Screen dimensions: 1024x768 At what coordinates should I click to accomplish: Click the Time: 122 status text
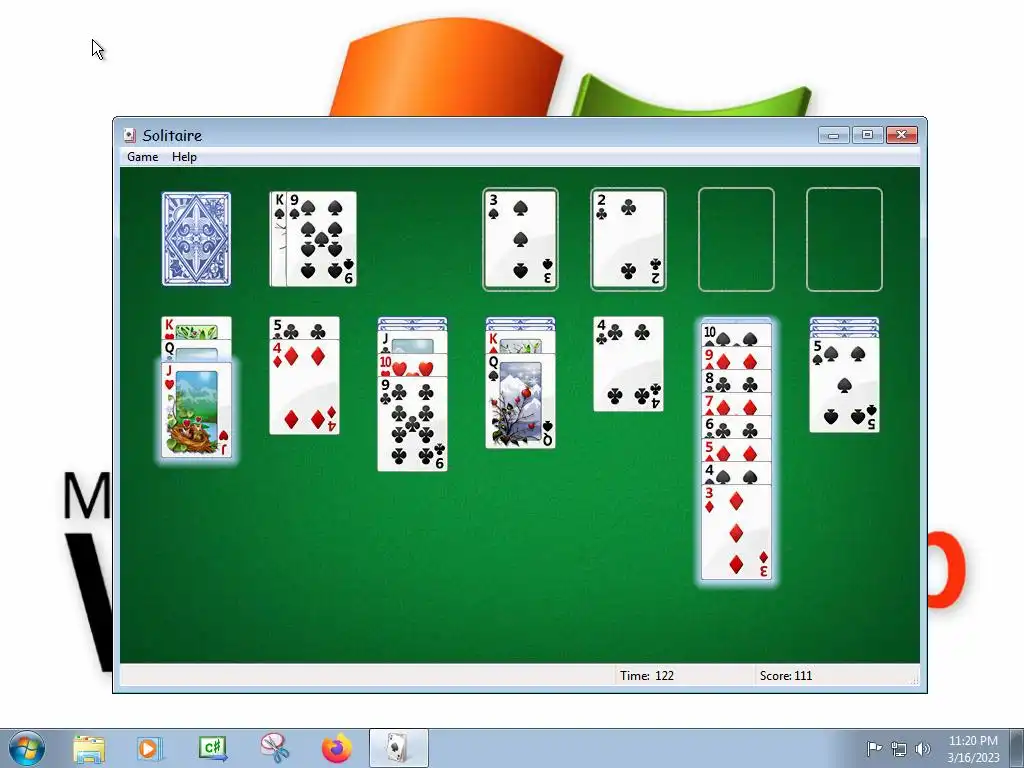tap(647, 675)
